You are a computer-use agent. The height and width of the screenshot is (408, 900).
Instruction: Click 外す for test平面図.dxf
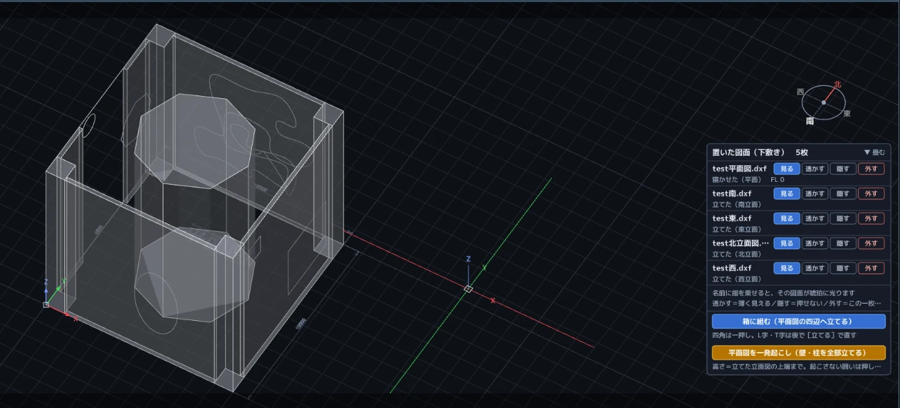(871, 169)
